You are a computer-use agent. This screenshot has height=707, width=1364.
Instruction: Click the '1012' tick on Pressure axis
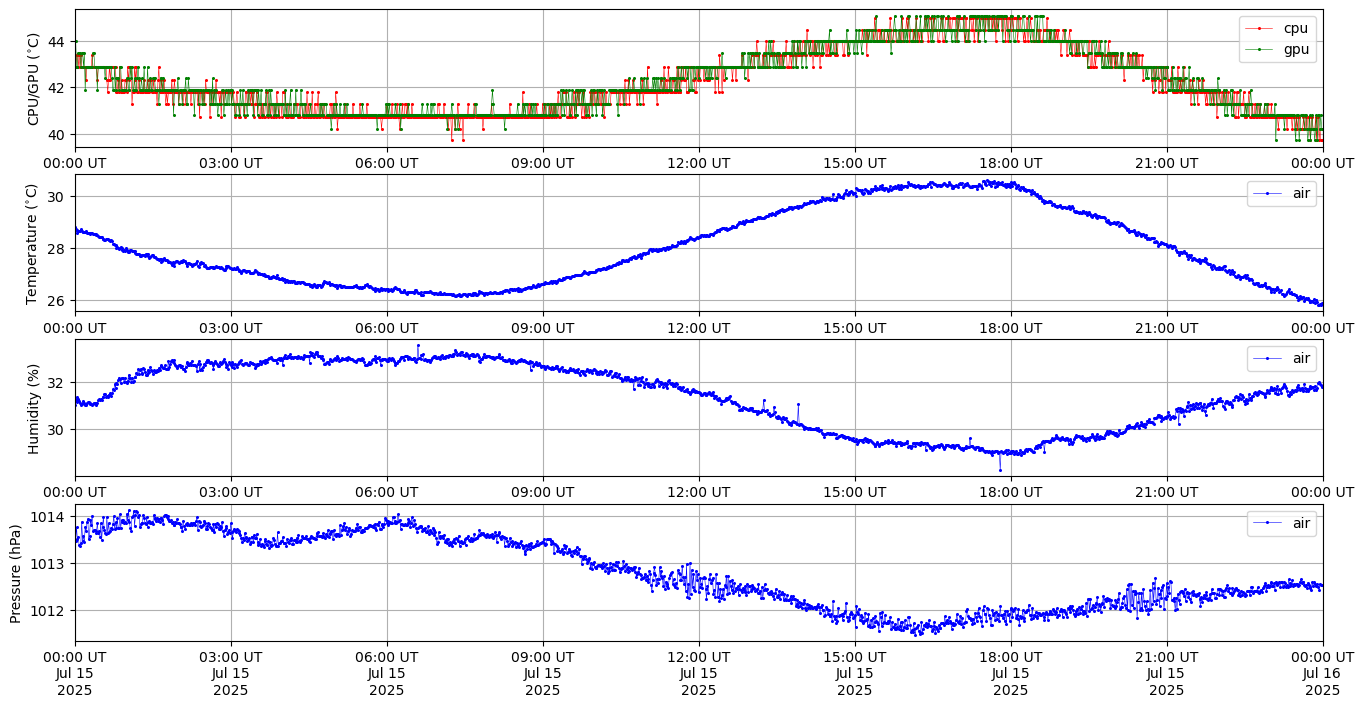pyautogui.click(x=48, y=610)
